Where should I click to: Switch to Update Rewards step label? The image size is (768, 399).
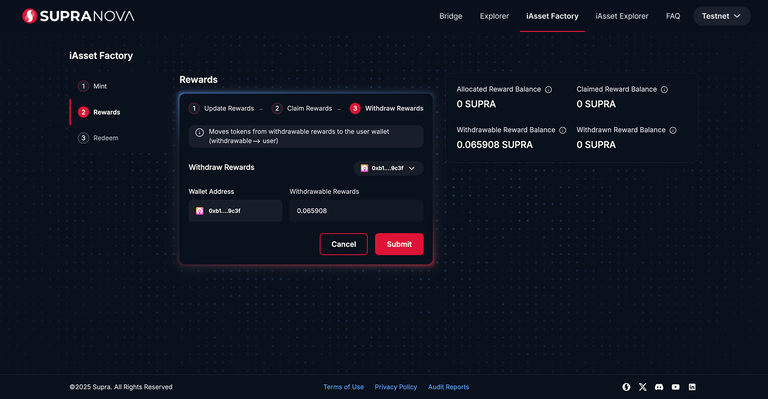point(229,109)
